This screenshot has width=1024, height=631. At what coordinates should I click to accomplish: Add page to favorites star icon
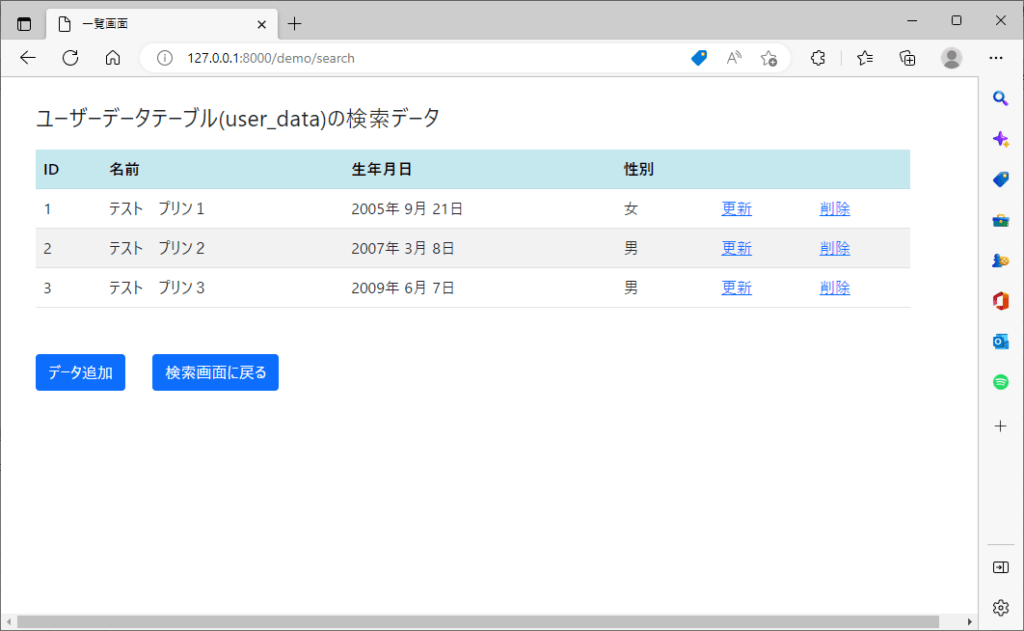tap(768, 58)
